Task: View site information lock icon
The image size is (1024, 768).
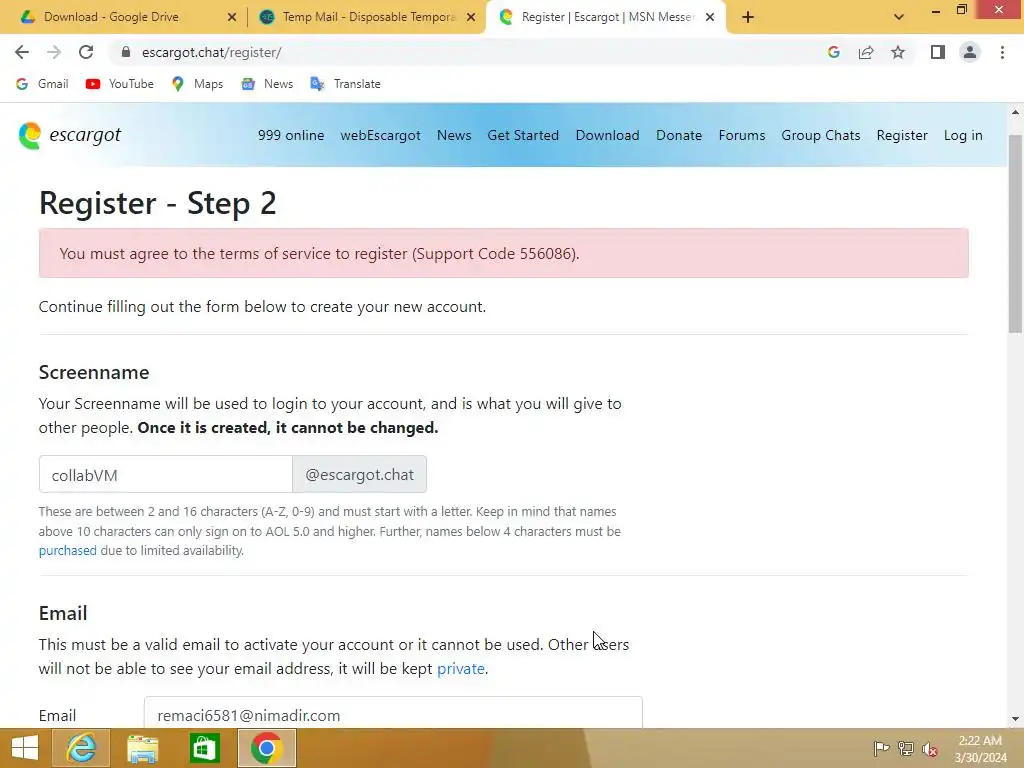Action: [126, 52]
